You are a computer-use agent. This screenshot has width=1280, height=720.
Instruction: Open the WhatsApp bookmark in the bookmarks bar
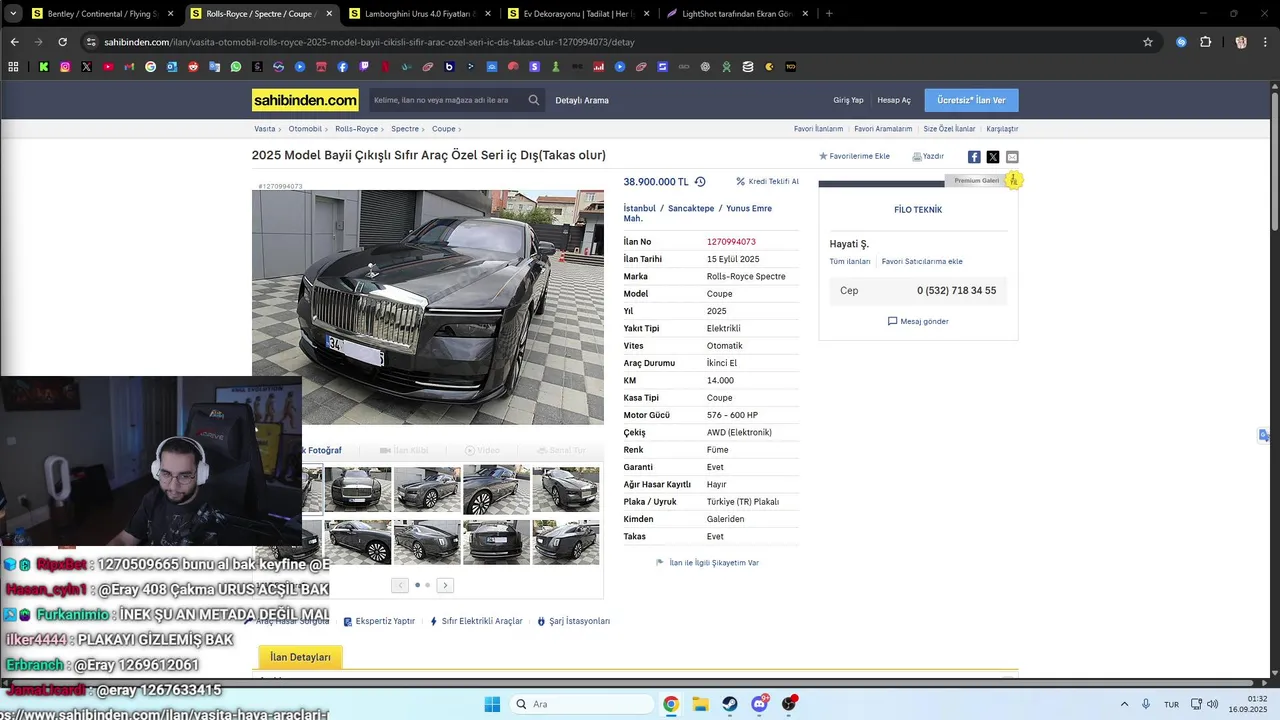[236, 67]
